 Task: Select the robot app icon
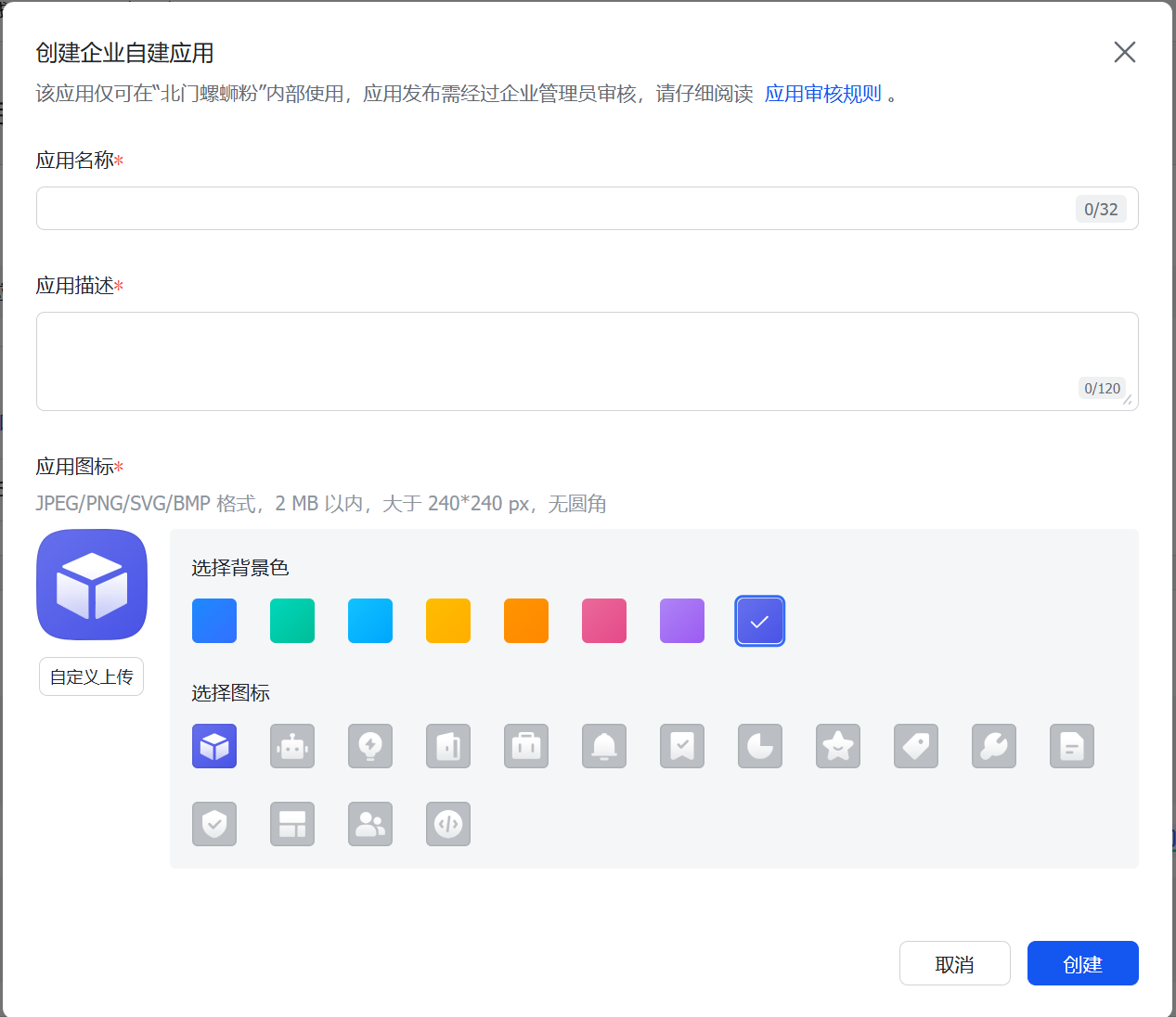[292, 746]
